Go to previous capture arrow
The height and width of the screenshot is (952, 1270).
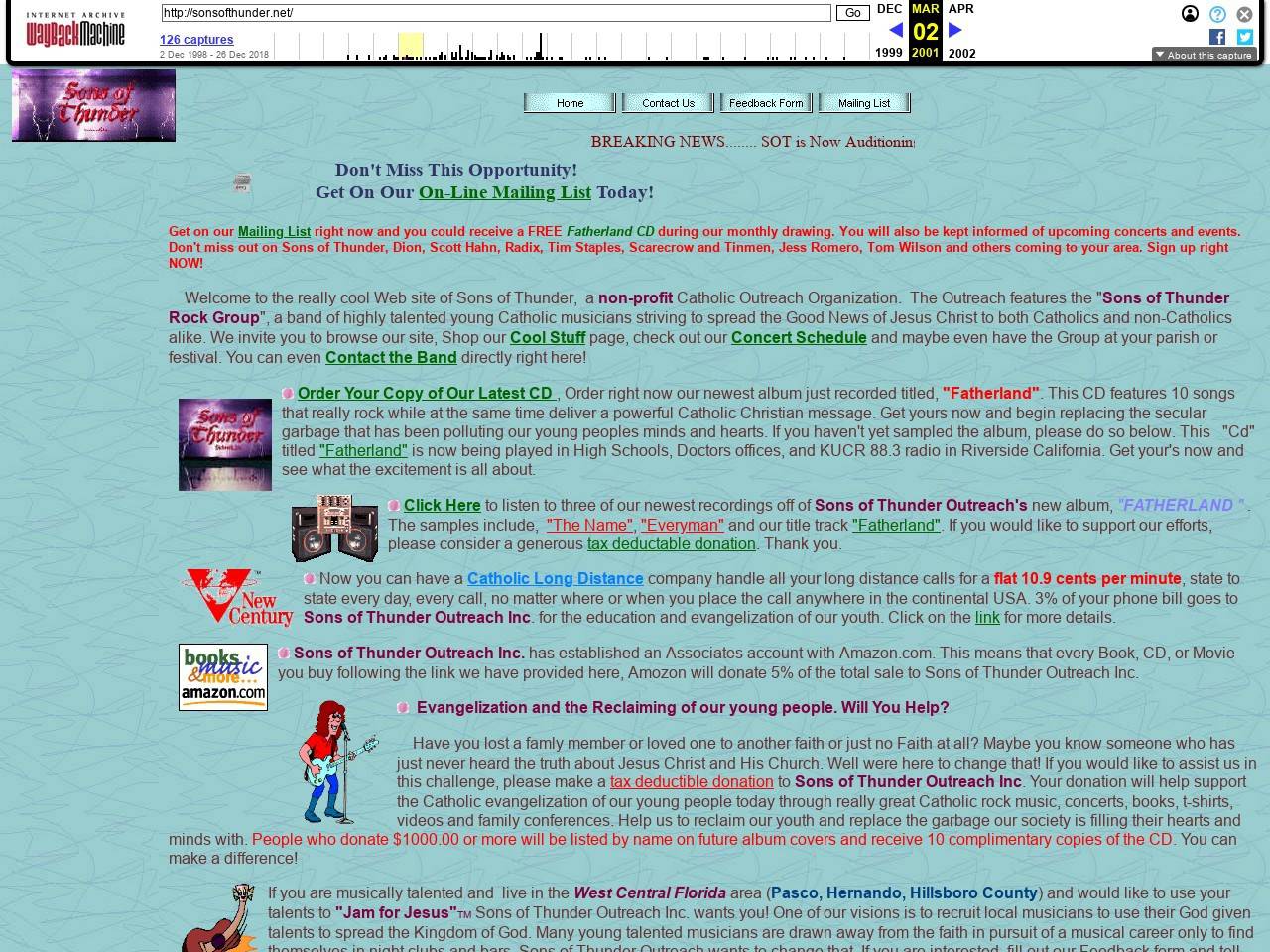(895, 30)
